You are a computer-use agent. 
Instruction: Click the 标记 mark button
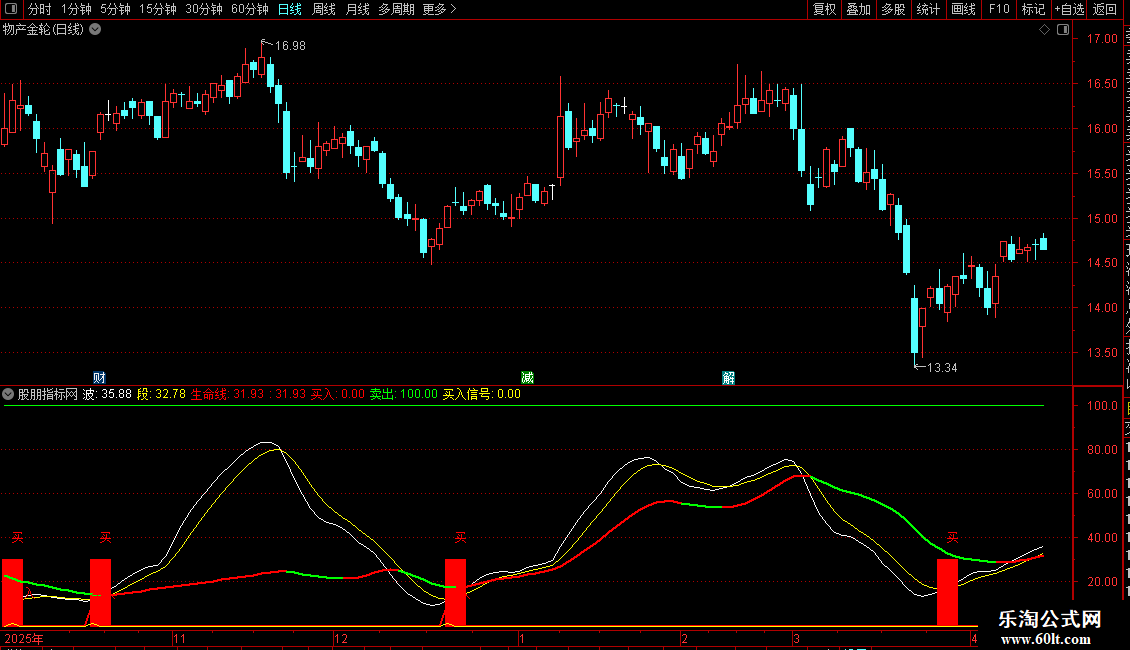(1033, 9)
